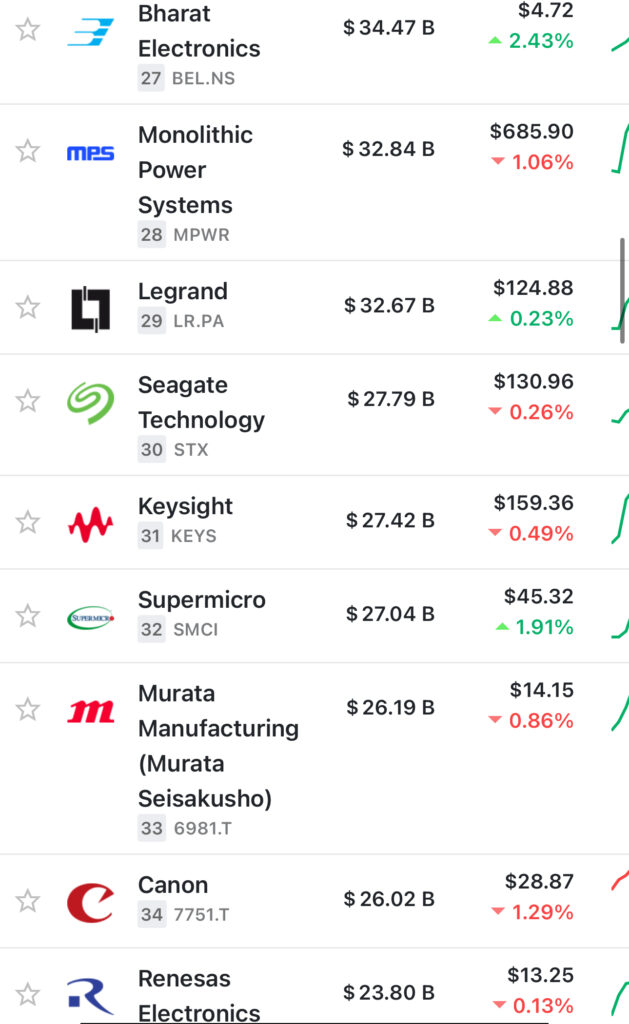
Task: Open the Legrand logo icon
Action: tap(90, 307)
